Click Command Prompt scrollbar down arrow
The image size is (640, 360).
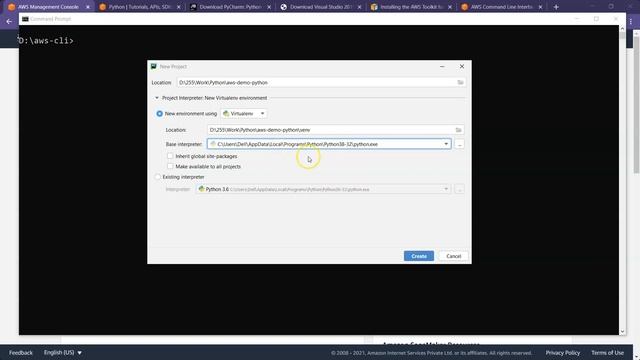tap(622, 331)
